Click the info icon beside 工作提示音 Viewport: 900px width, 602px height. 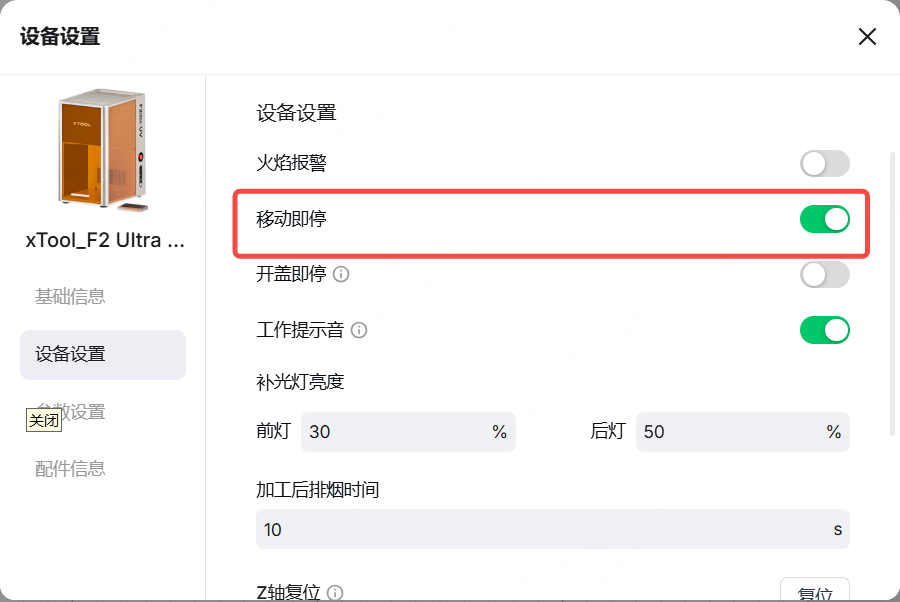[x=360, y=330]
